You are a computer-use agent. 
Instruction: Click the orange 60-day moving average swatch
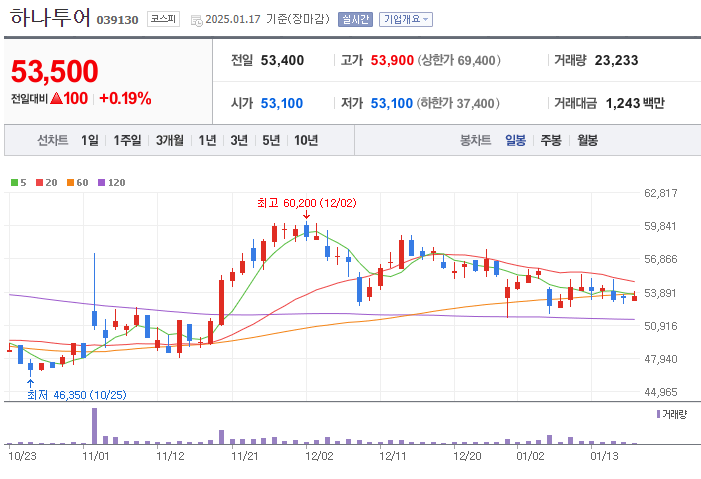click(70, 182)
